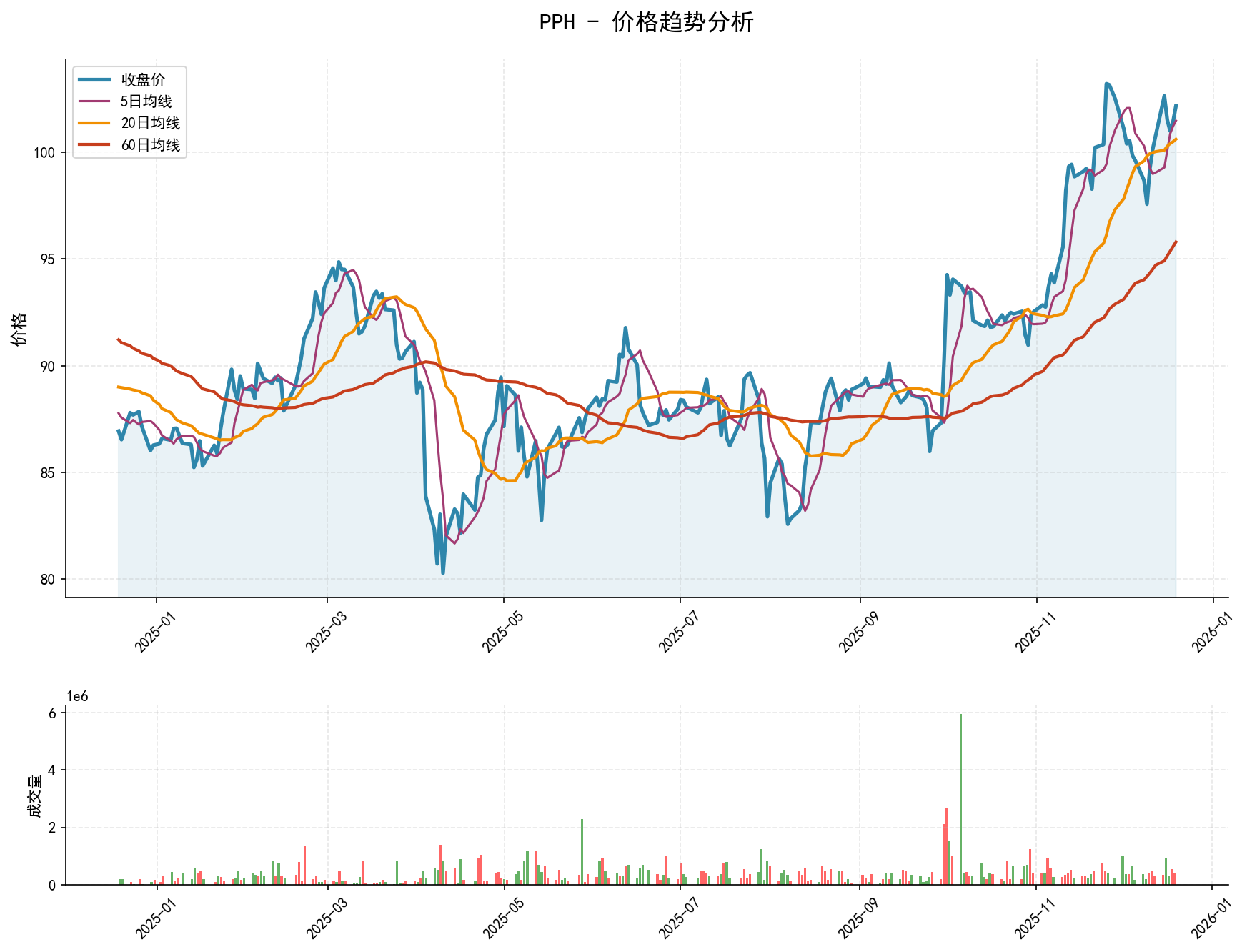Select the 20日均线 legend label
This screenshot has height=952, width=1247.
point(150,123)
